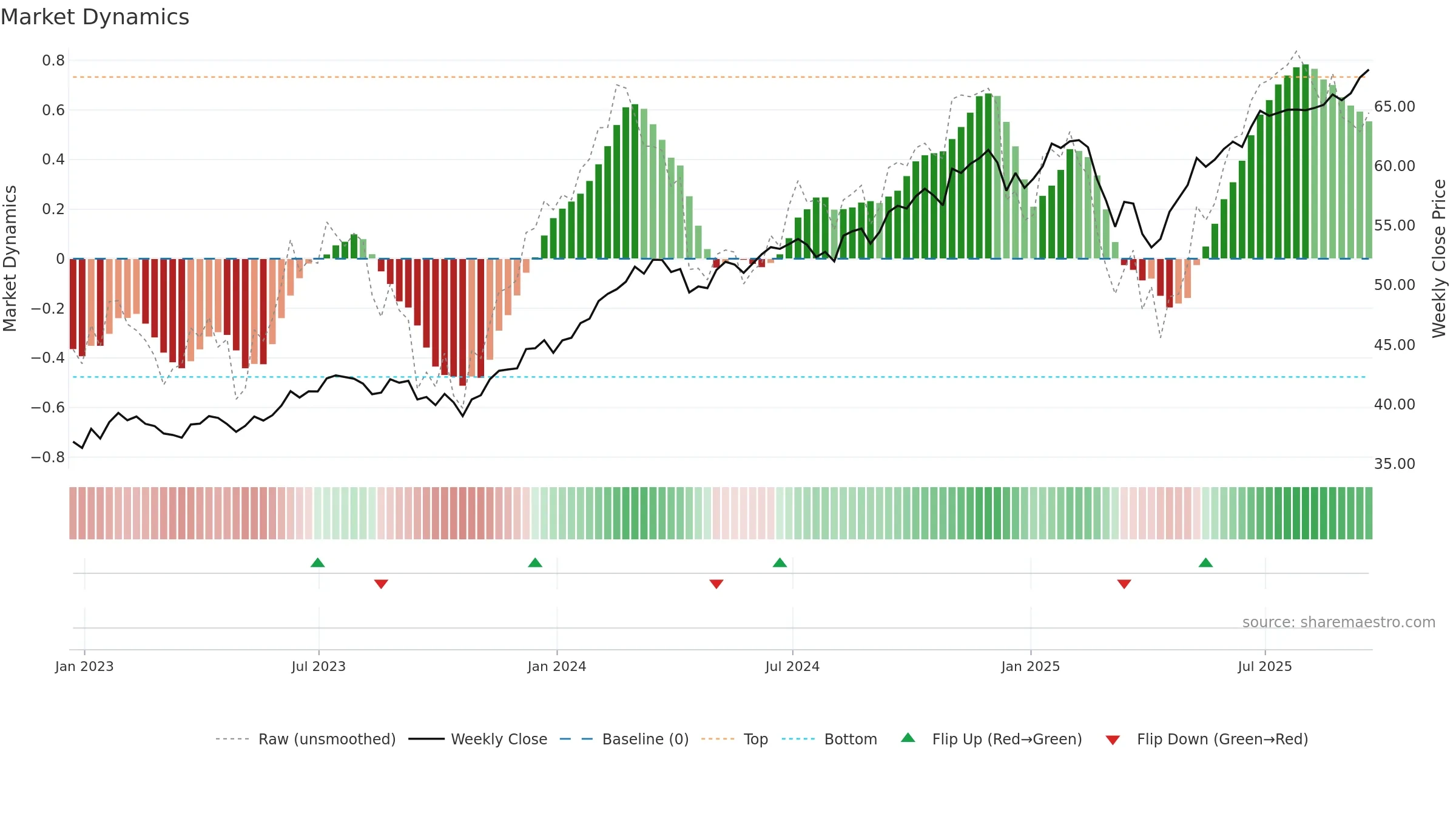
Task: Click the 0.4 left axis tick label
Action: click(53, 159)
